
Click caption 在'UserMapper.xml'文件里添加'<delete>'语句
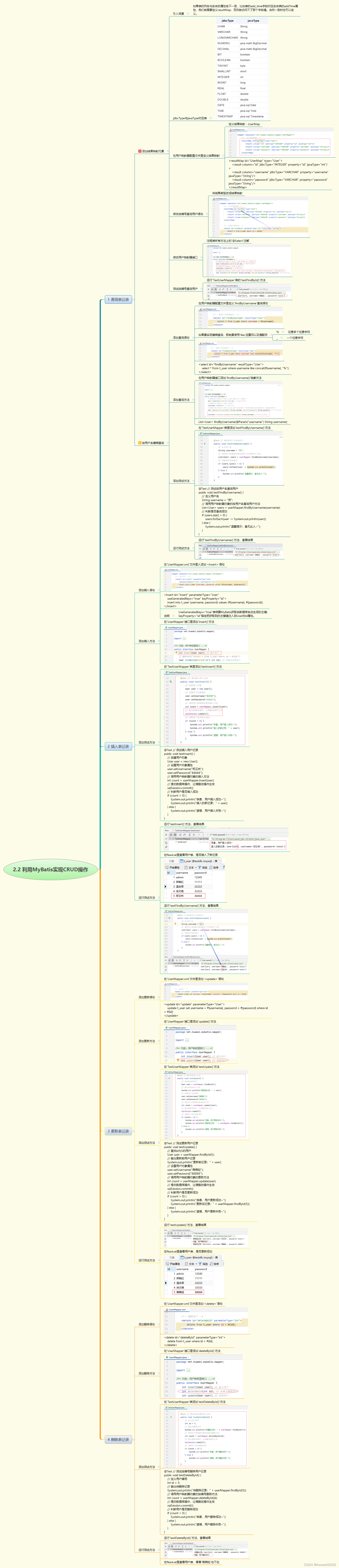(194, 1304)
